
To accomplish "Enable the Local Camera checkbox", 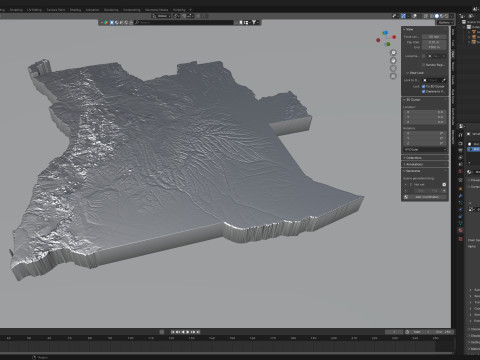I will click(x=424, y=56).
